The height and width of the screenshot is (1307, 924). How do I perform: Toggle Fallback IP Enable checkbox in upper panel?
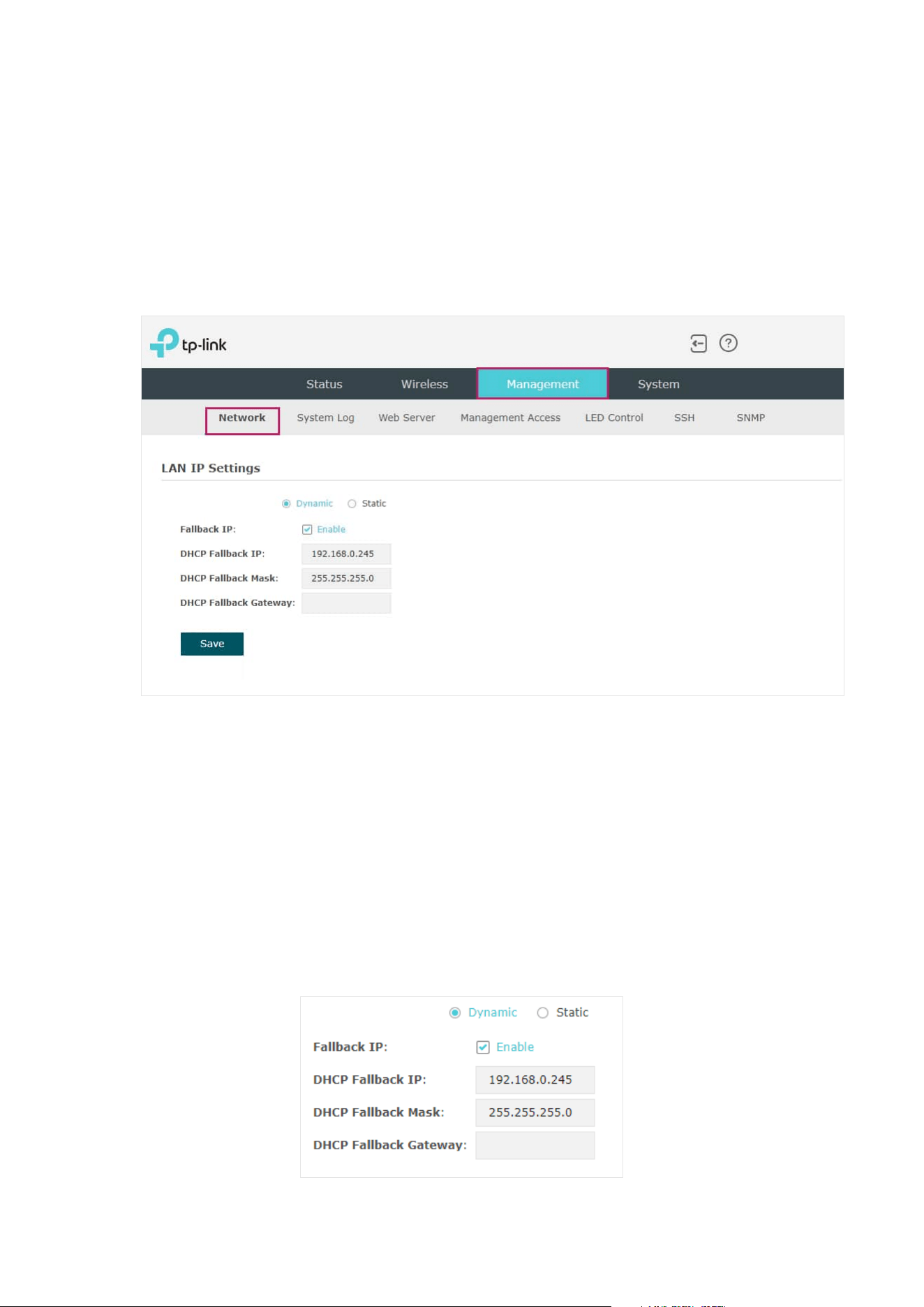pos(307,529)
